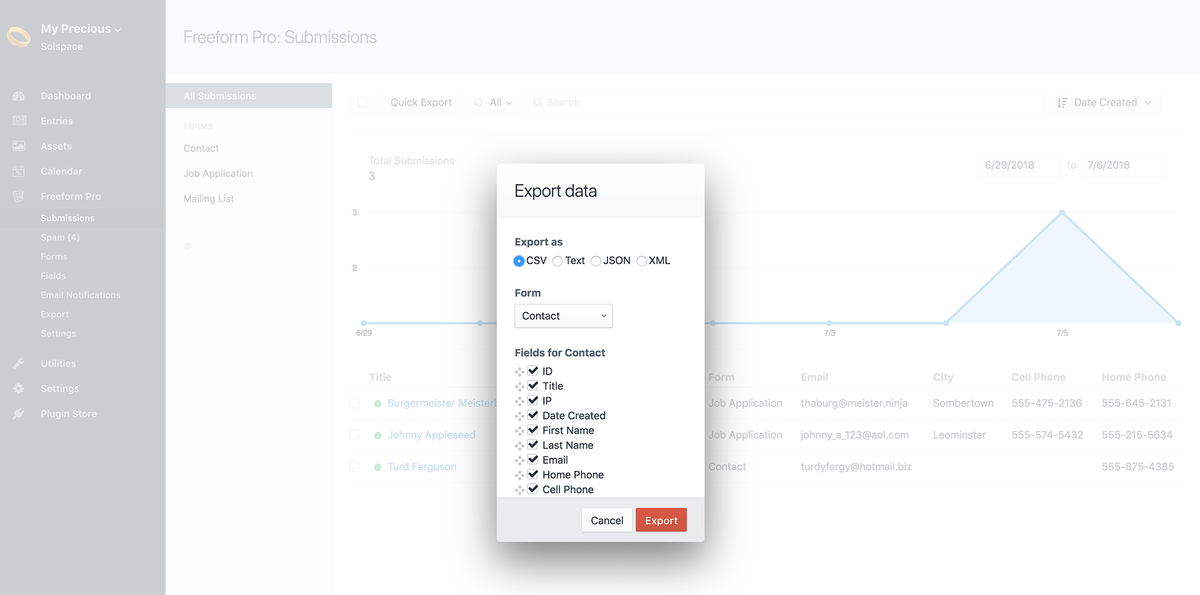Click into the Search submissions field
Screen dimensions: 1200x595
click(x=784, y=102)
